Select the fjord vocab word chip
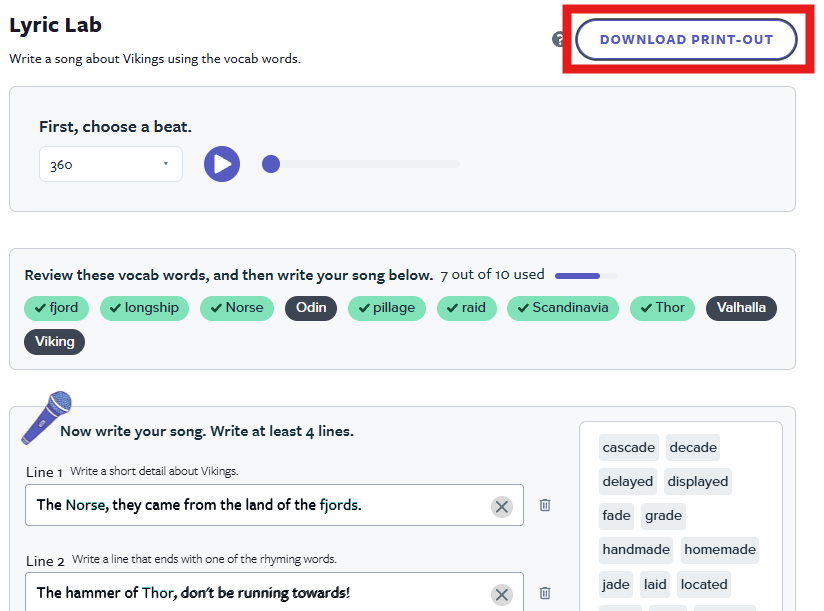The width and height of the screenshot is (824, 611). (56, 308)
